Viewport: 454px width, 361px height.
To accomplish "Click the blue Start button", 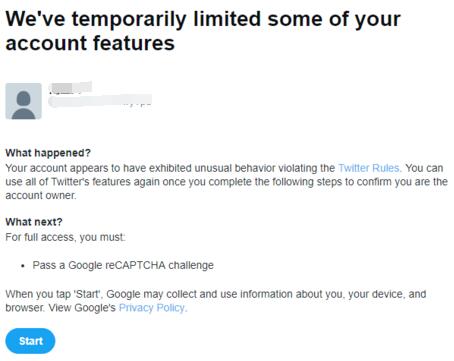I will click(x=30, y=341).
